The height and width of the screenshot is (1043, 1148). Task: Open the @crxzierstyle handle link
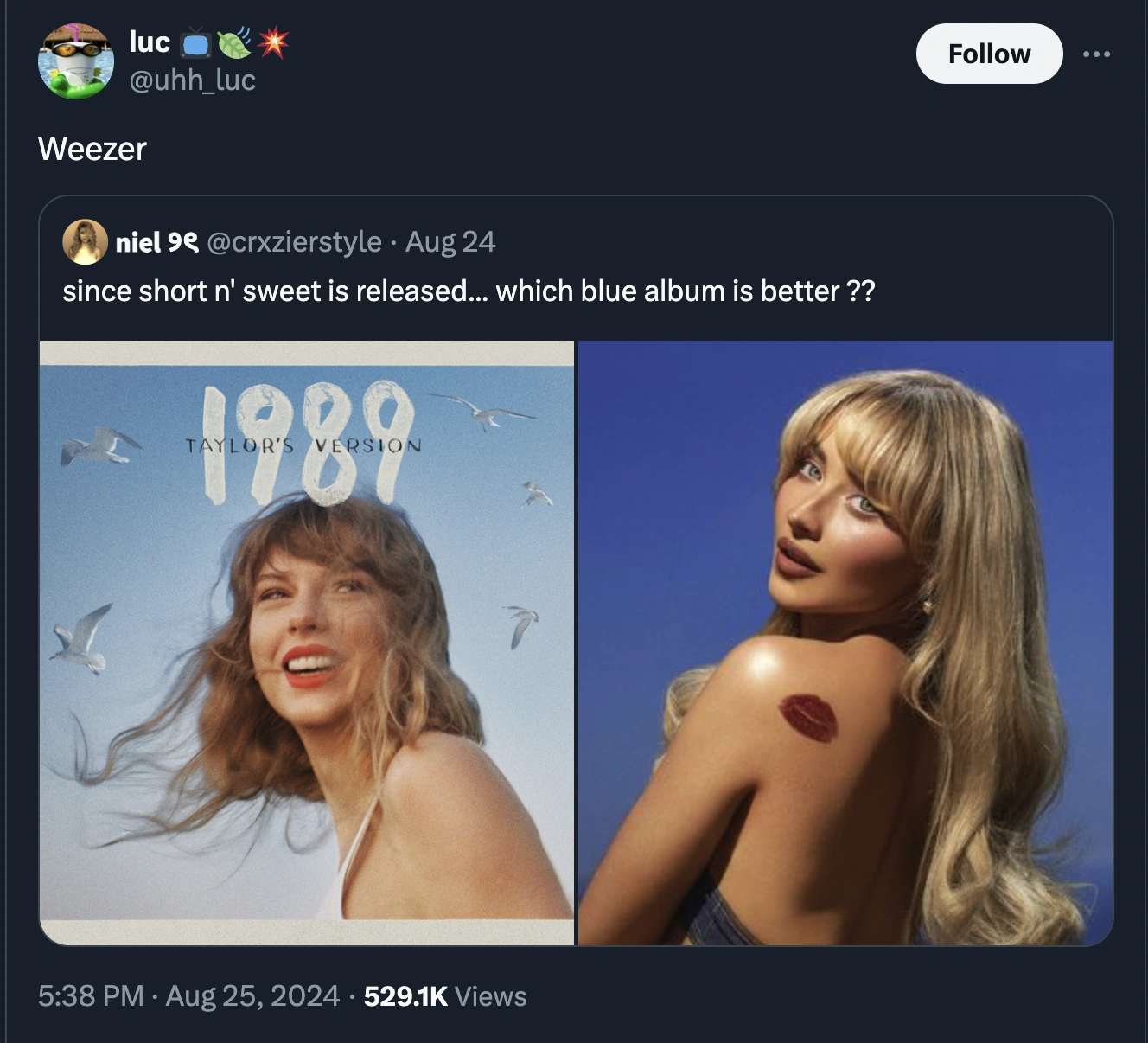click(294, 242)
